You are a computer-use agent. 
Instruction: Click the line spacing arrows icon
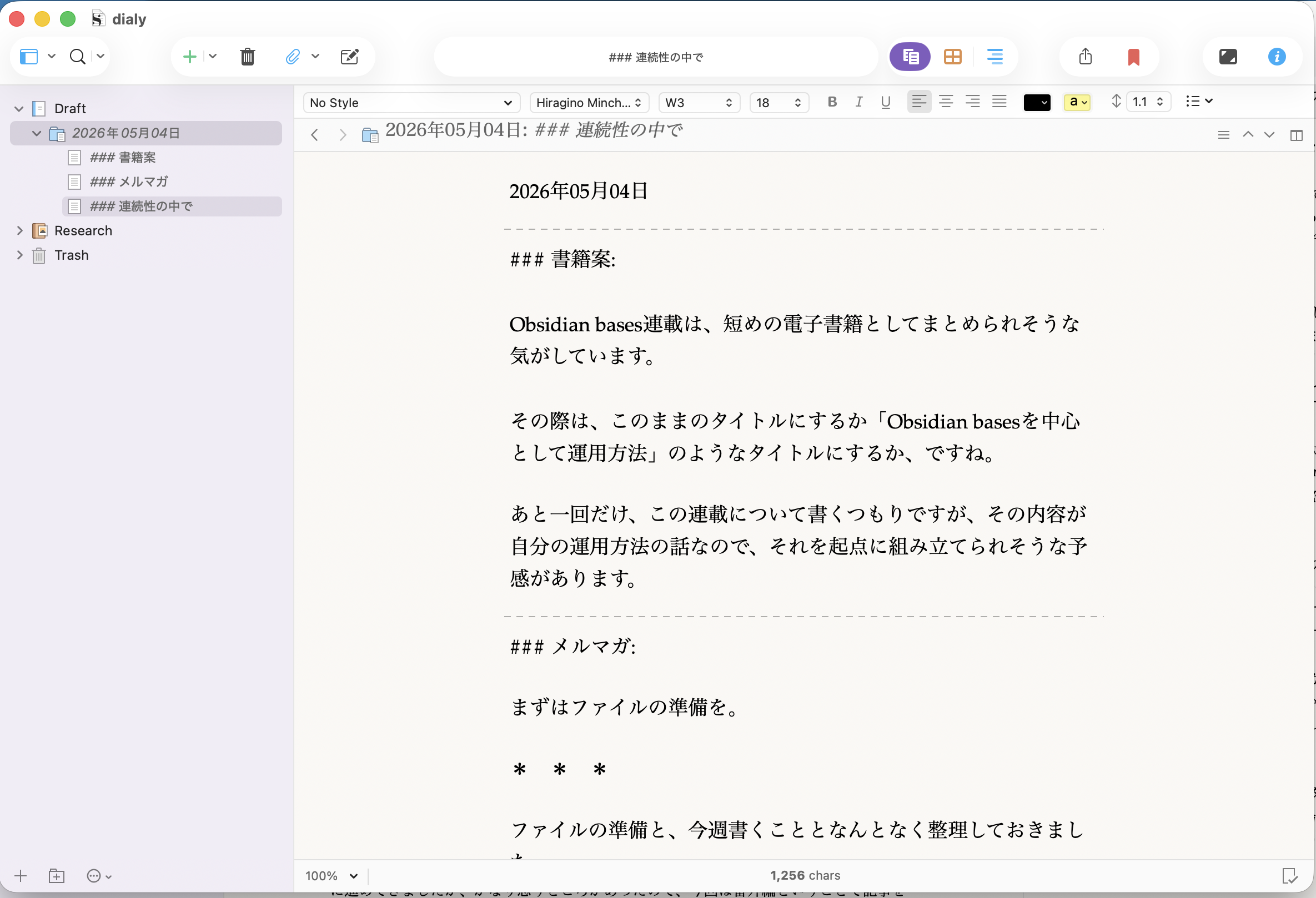pos(1116,101)
